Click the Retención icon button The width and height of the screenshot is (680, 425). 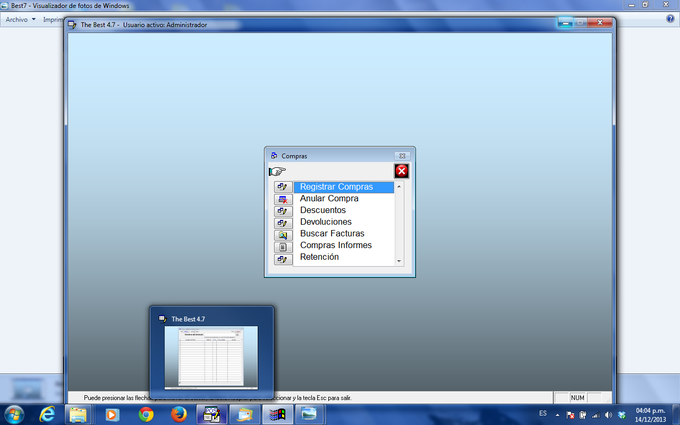[283, 259]
